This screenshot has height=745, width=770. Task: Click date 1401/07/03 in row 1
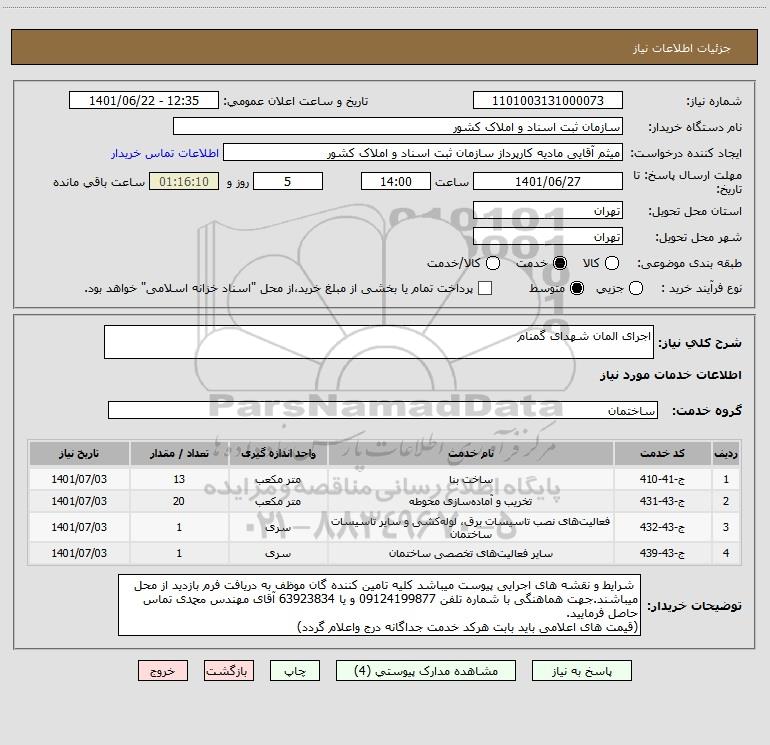[x=79, y=479]
